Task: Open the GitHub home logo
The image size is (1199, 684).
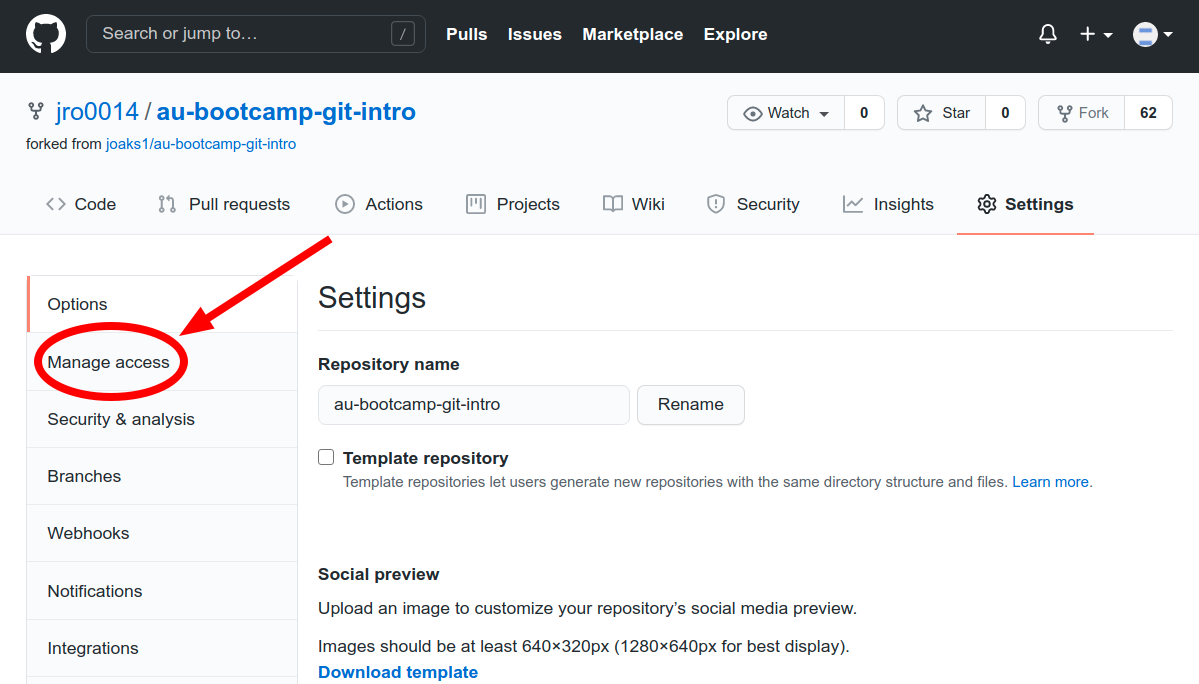Action: point(46,34)
